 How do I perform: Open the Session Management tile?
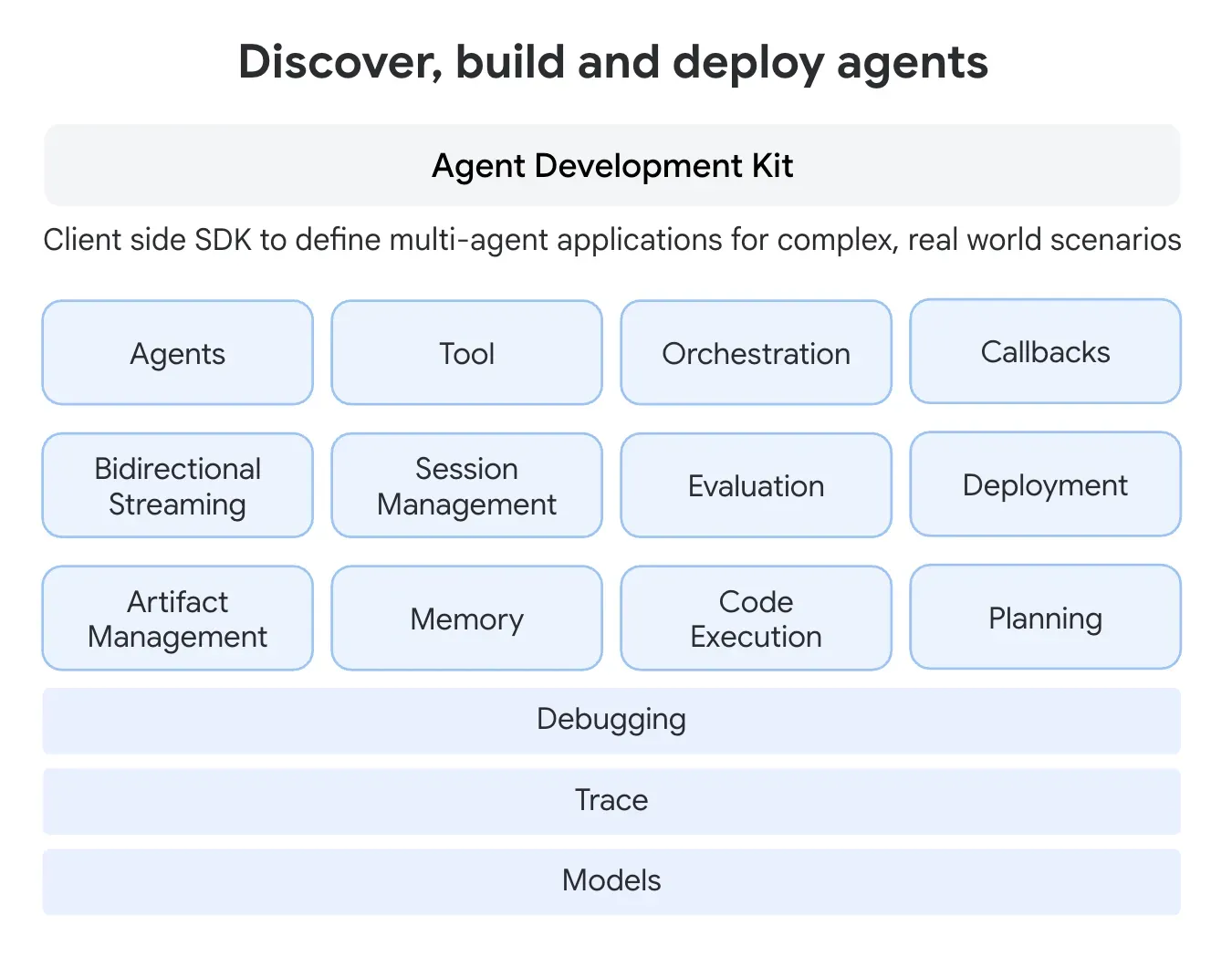point(466,485)
